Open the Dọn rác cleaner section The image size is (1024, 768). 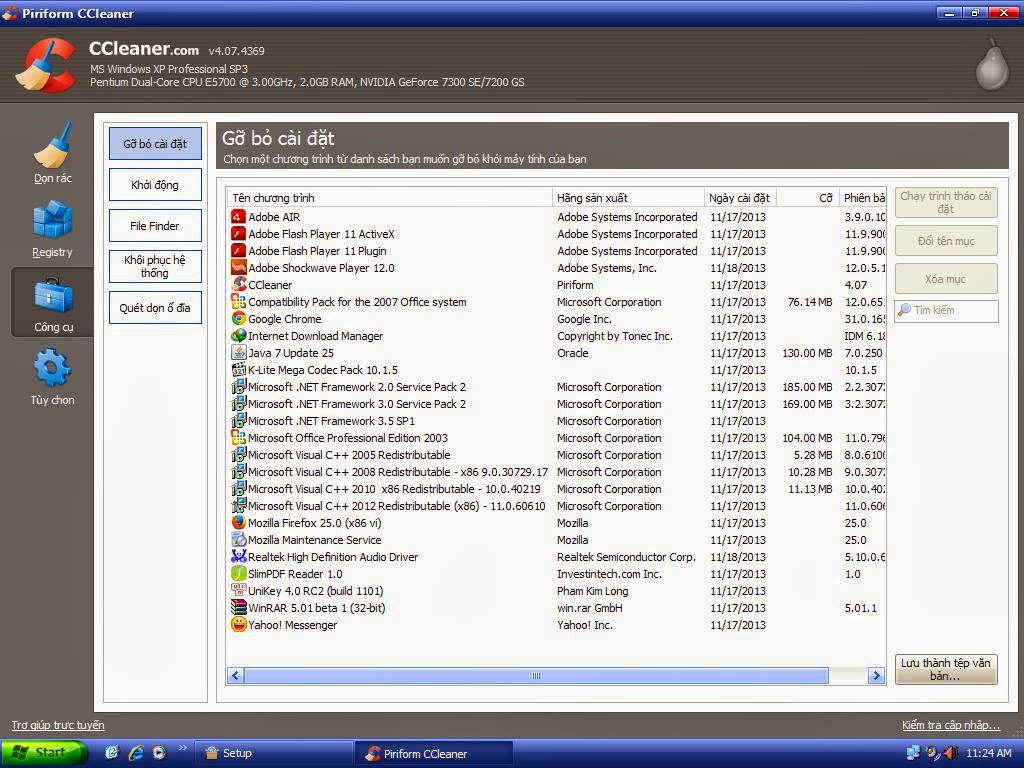click(x=52, y=153)
